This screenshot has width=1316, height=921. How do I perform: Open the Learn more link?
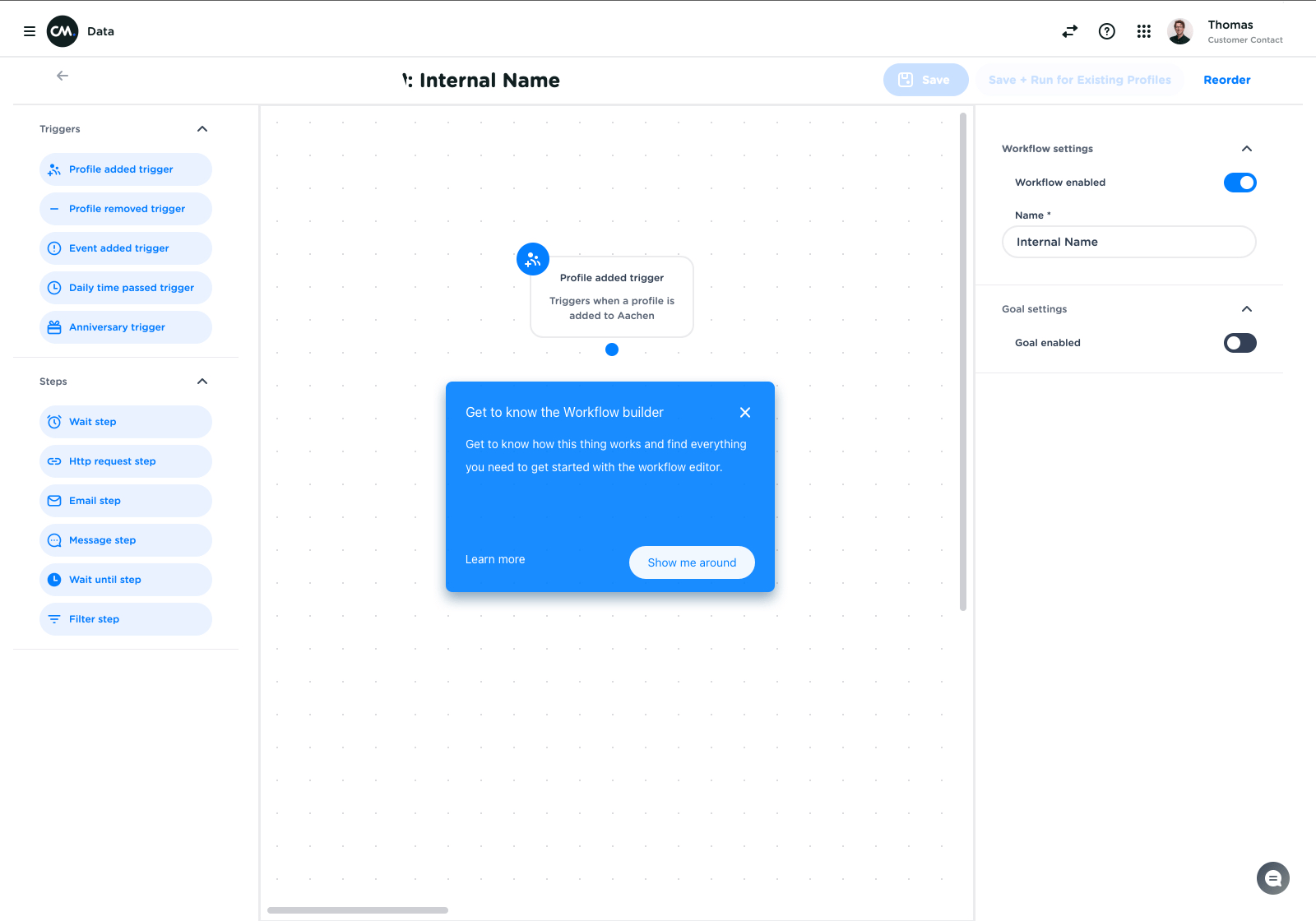(x=495, y=559)
